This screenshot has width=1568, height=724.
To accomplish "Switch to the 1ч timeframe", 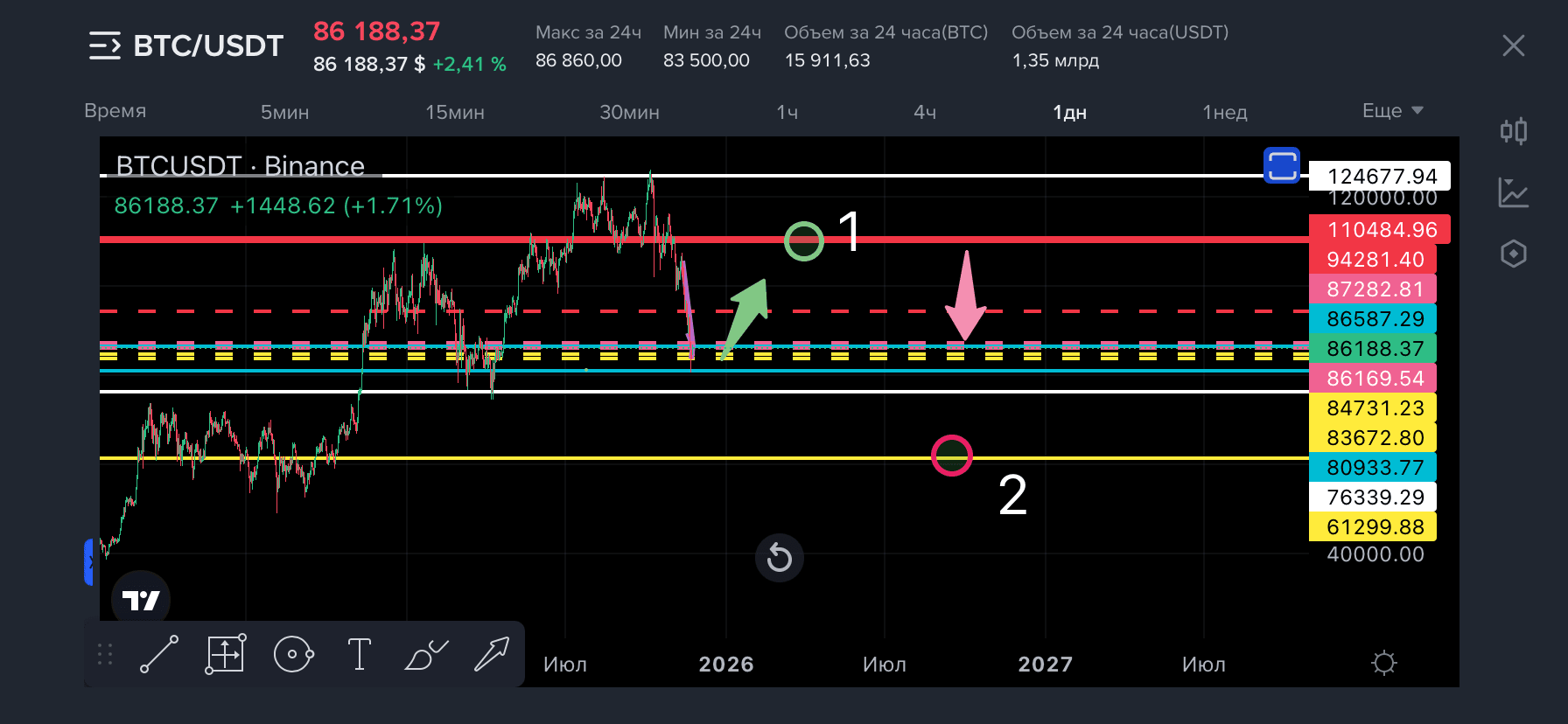I will (787, 112).
